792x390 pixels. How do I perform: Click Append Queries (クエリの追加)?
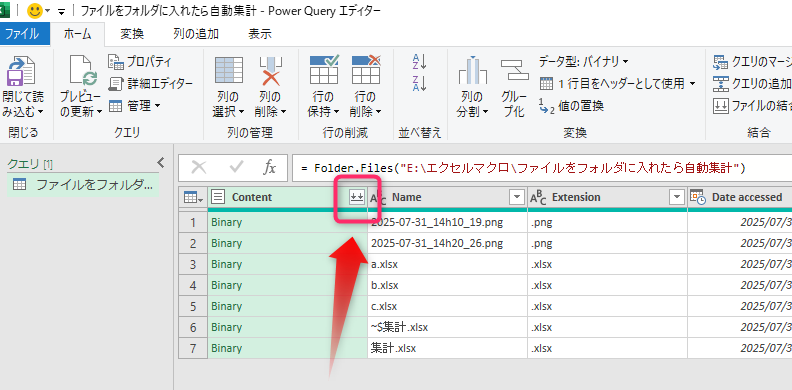[752, 83]
